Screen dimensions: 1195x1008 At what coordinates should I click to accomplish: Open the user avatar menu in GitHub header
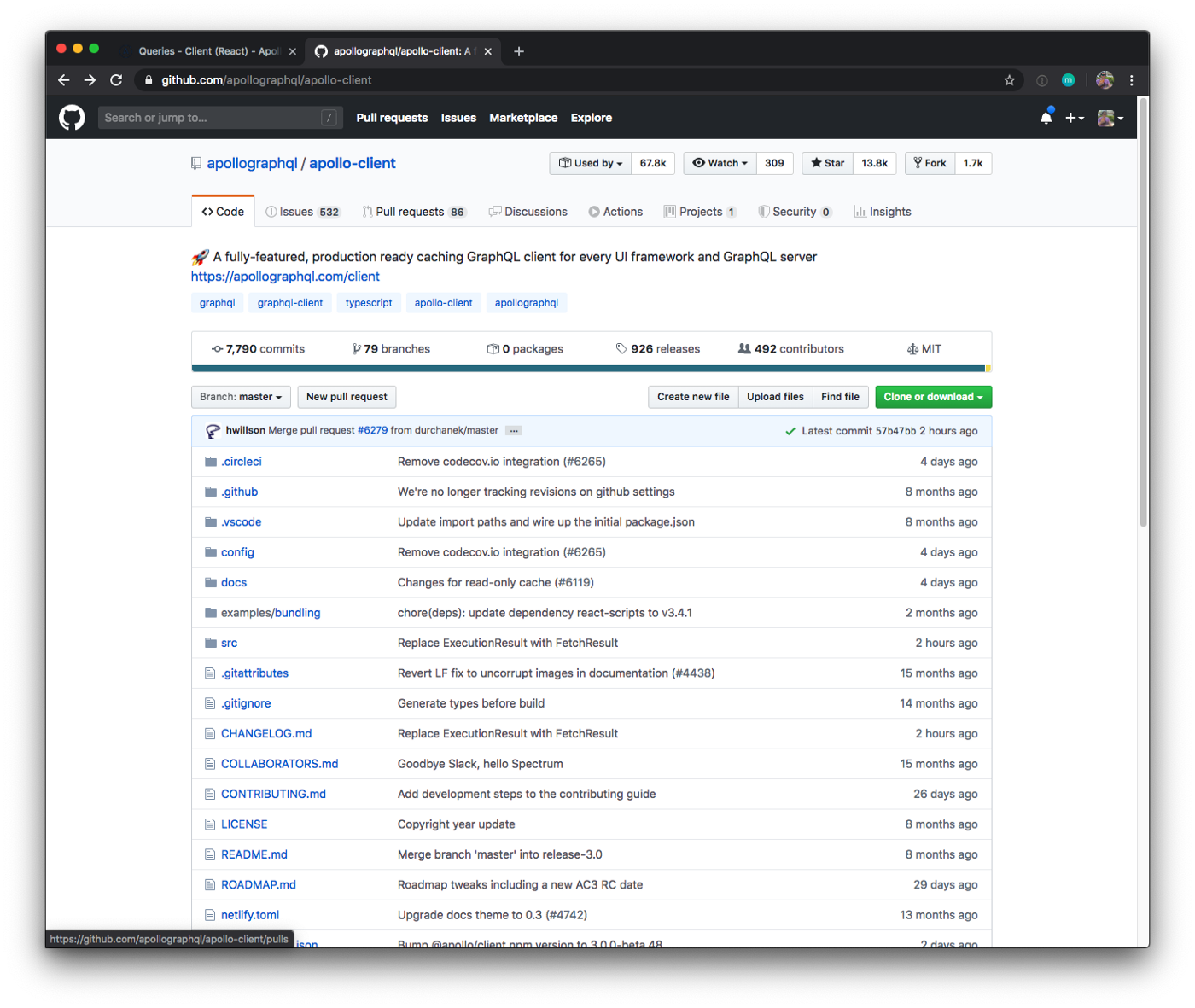1110,118
